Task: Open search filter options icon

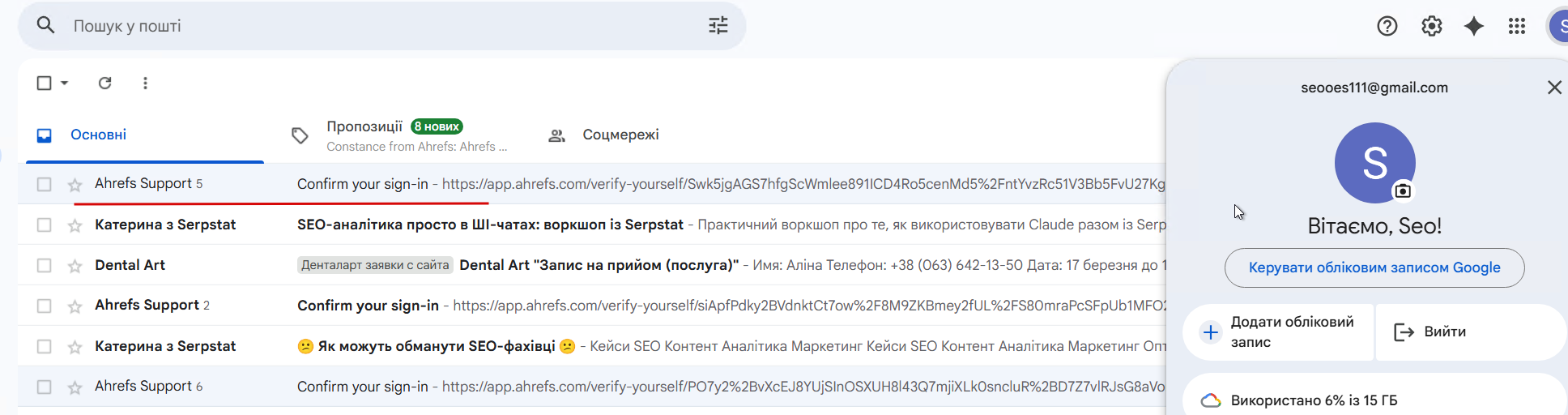Action: click(x=718, y=26)
